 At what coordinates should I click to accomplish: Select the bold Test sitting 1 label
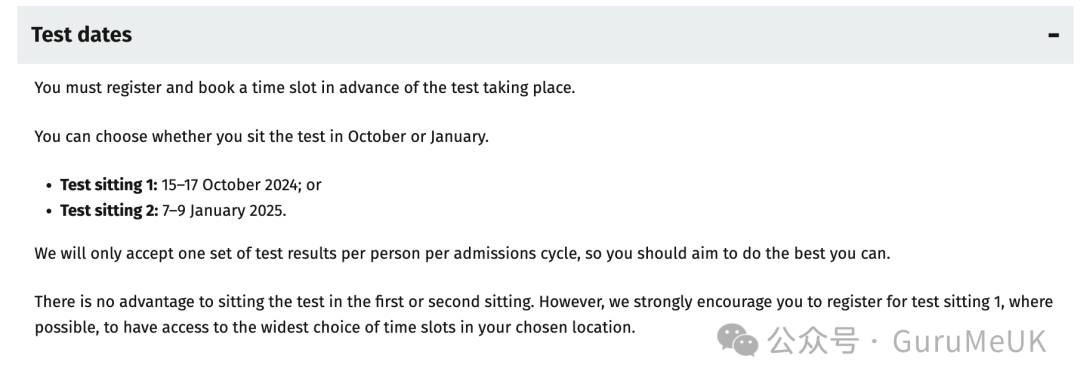pyautogui.click(x=109, y=185)
